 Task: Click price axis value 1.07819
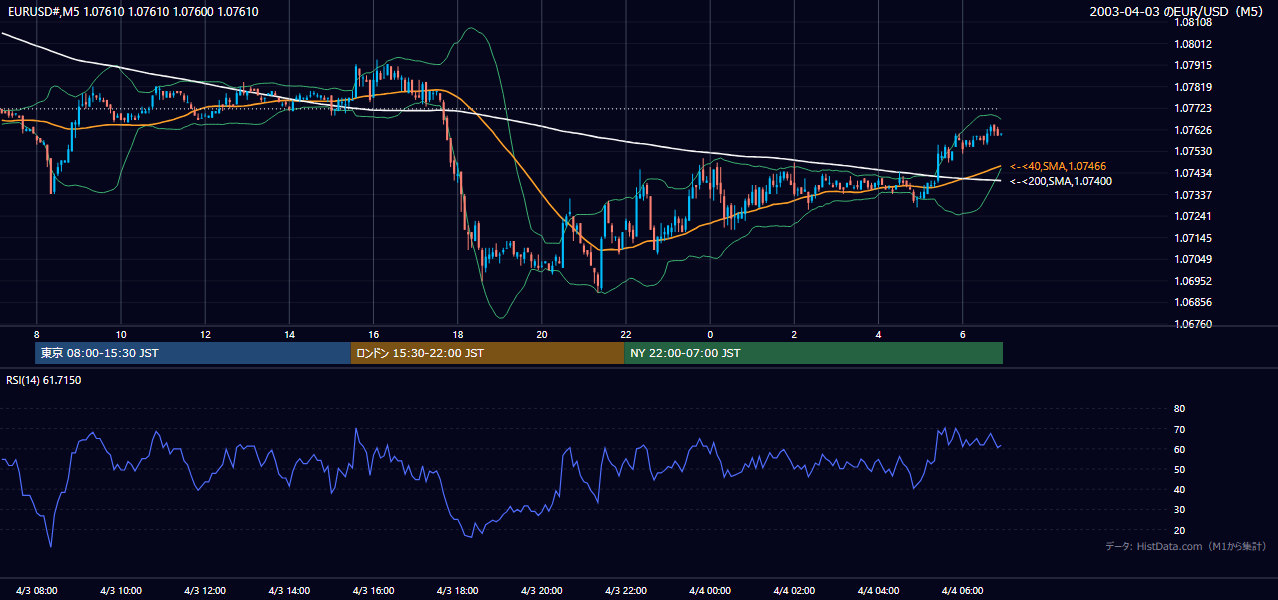coord(1192,87)
